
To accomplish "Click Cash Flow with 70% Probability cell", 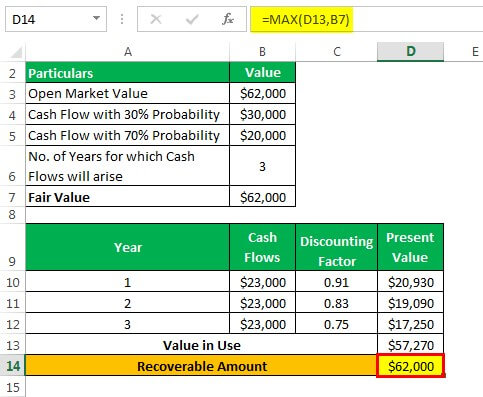I will click(x=128, y=136).
